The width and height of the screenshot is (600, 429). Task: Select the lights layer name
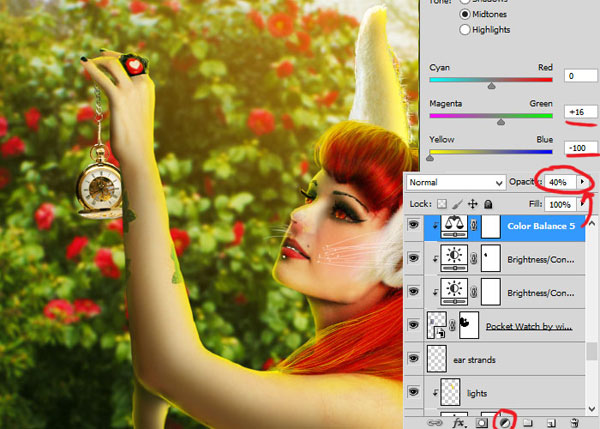pos(477,393)
